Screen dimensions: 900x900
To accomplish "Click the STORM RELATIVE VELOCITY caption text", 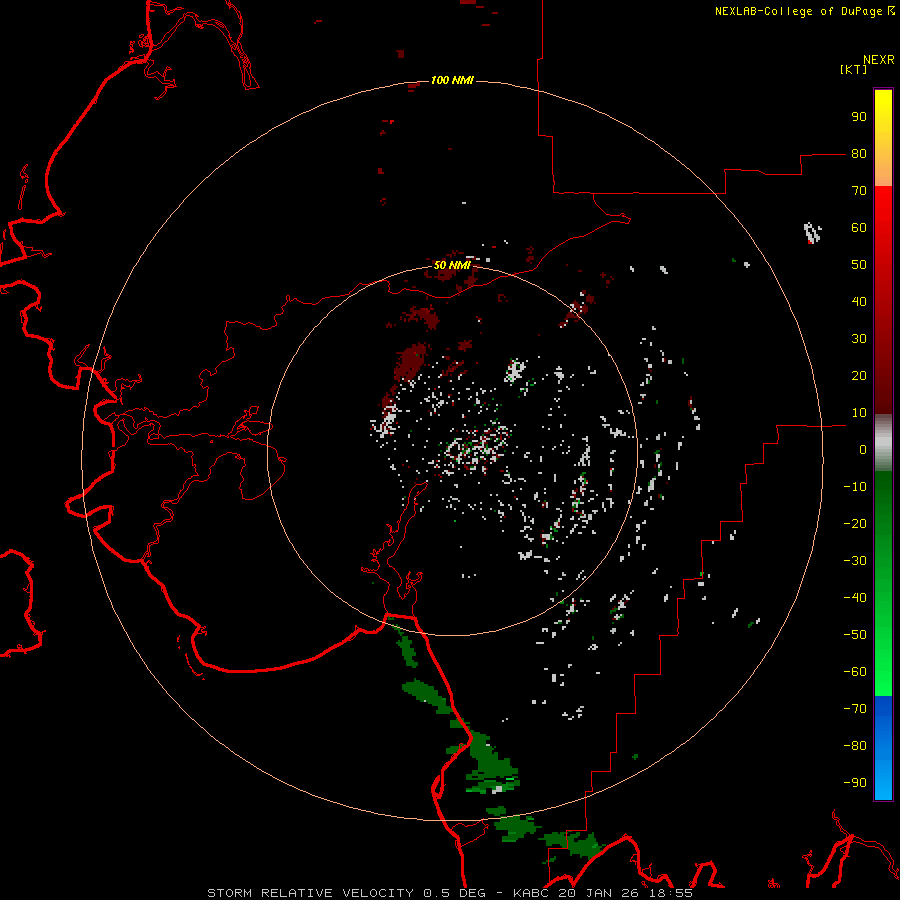I will point(311,893).
